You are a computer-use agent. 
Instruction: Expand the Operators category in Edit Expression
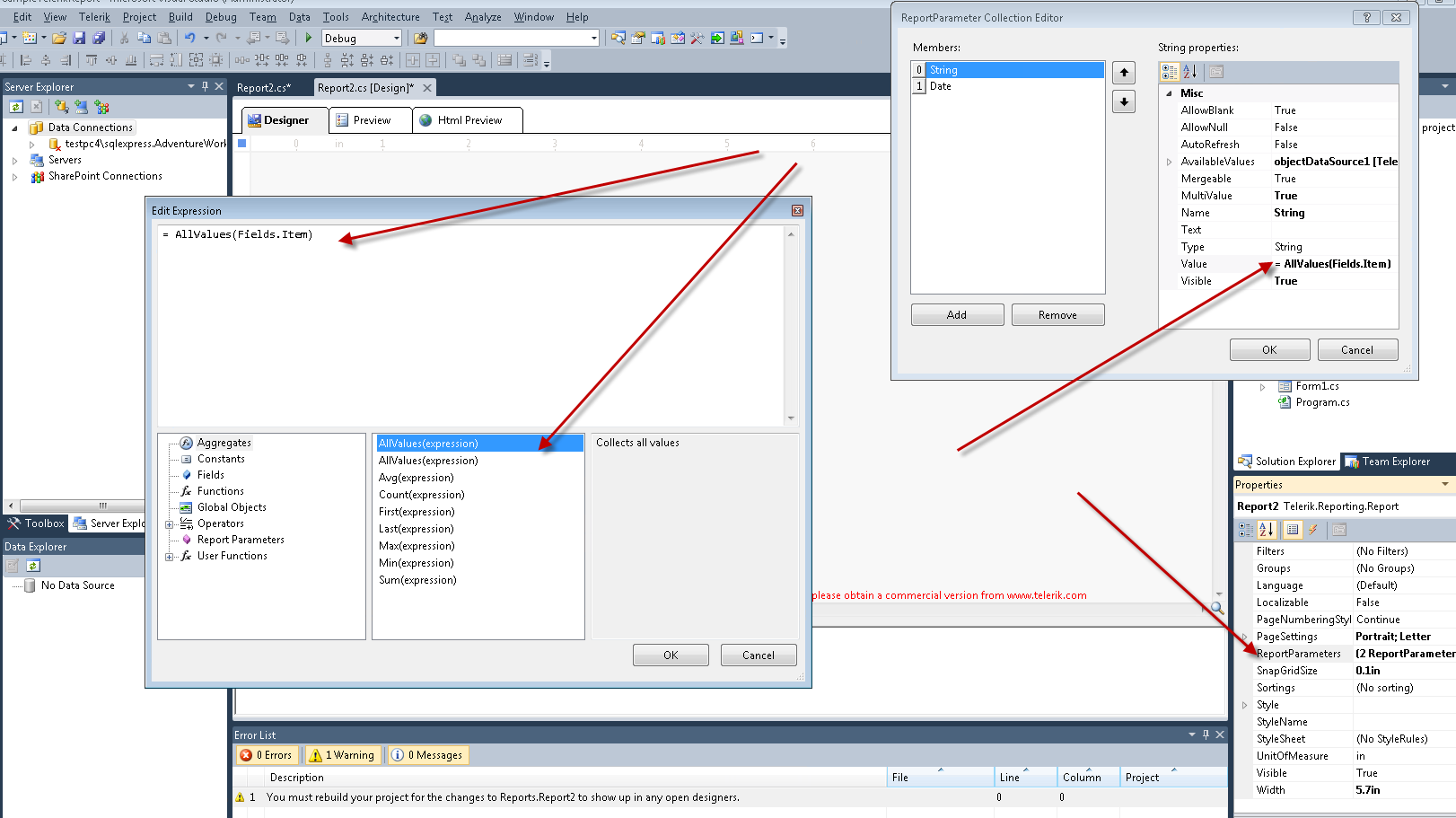point(170,524)
